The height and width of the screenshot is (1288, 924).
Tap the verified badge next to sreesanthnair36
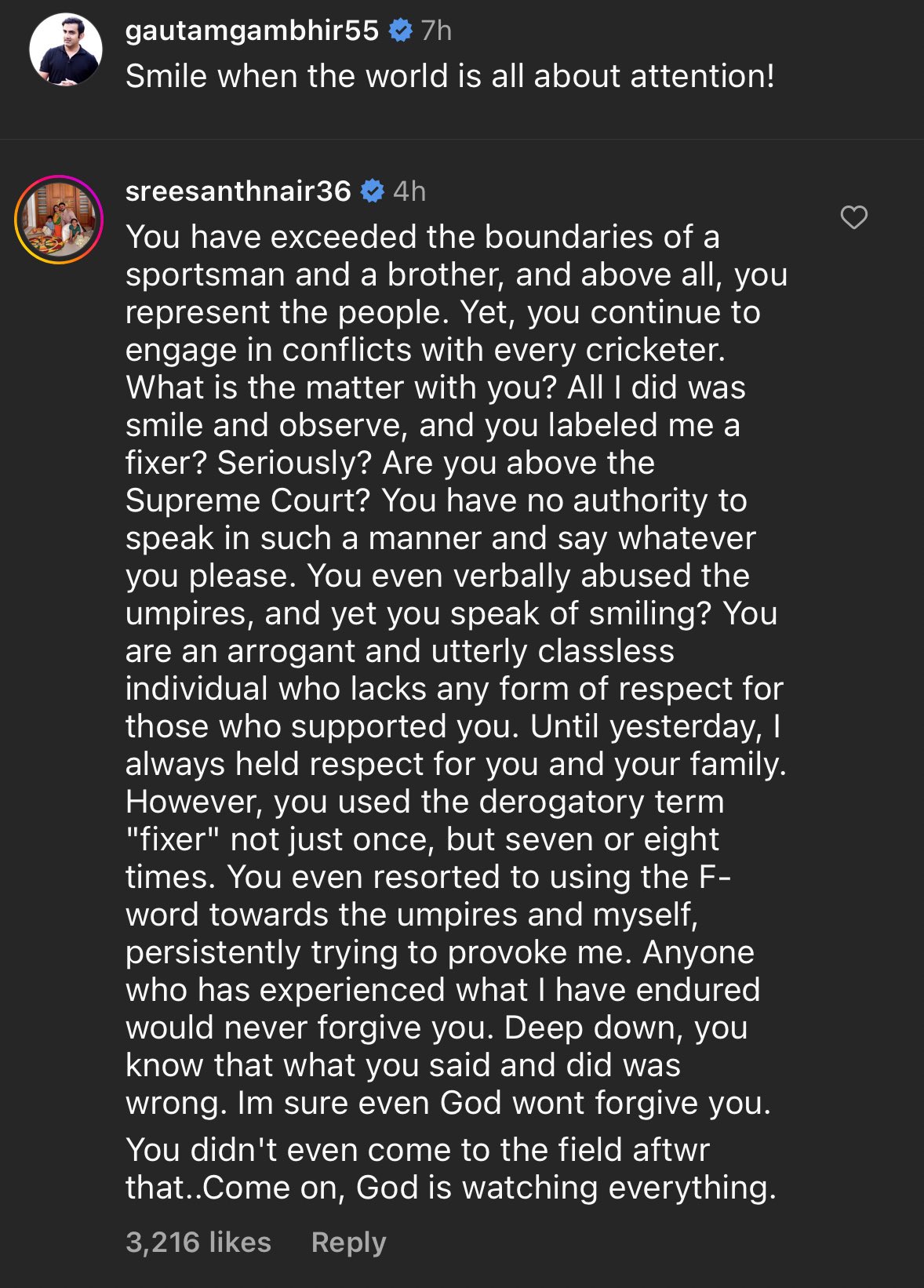click(x=372, y=191)
